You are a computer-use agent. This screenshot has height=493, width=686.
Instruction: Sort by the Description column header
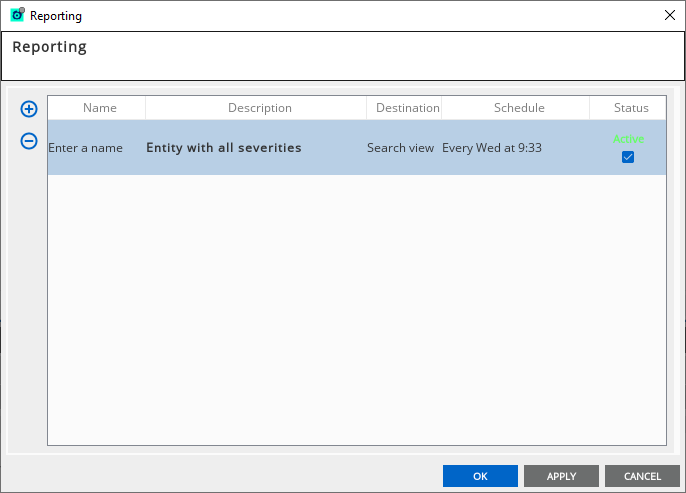[259, 108]
